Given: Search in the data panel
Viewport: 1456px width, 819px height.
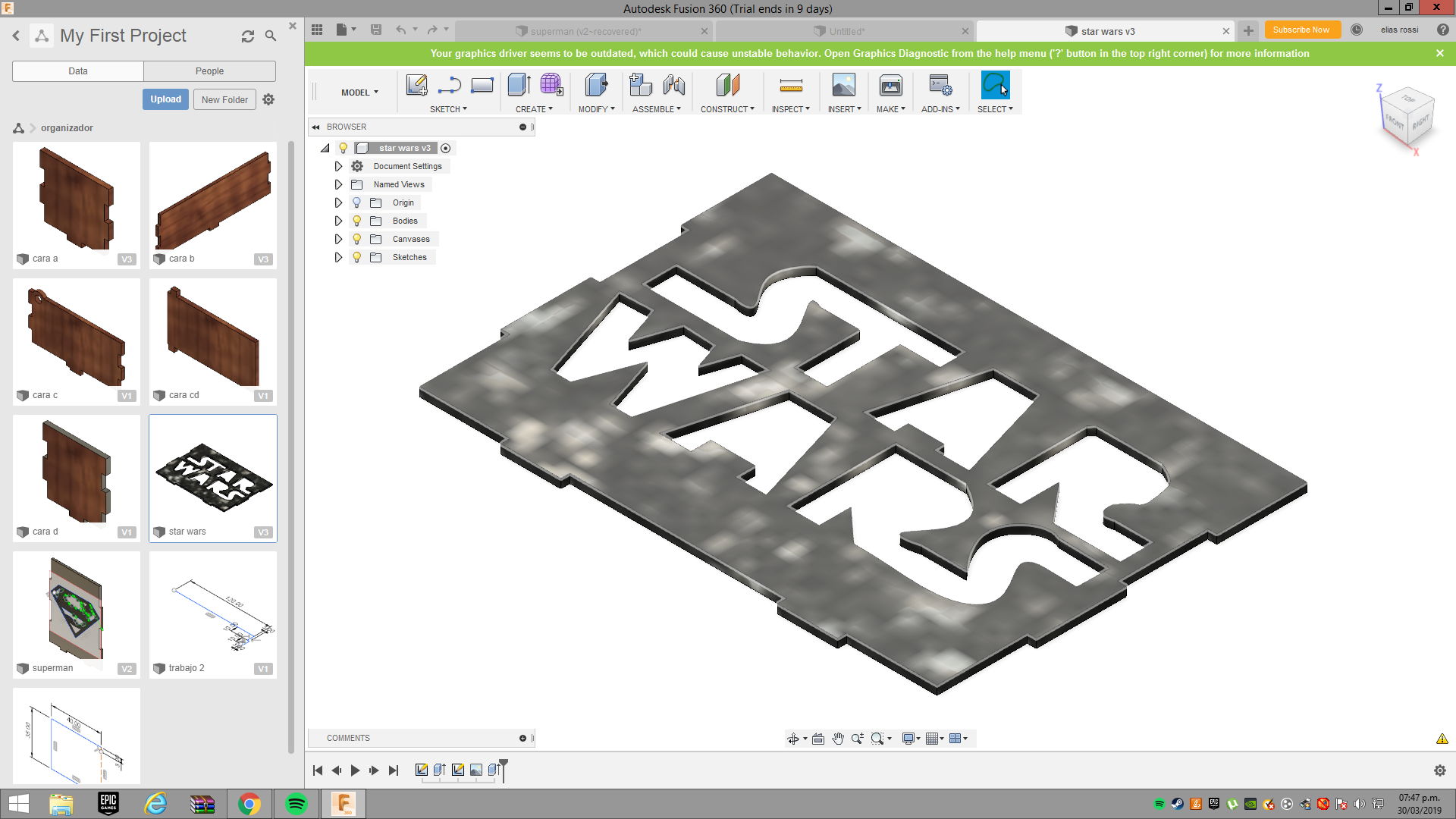Looking at the screenshot, I should pos(271,36).
